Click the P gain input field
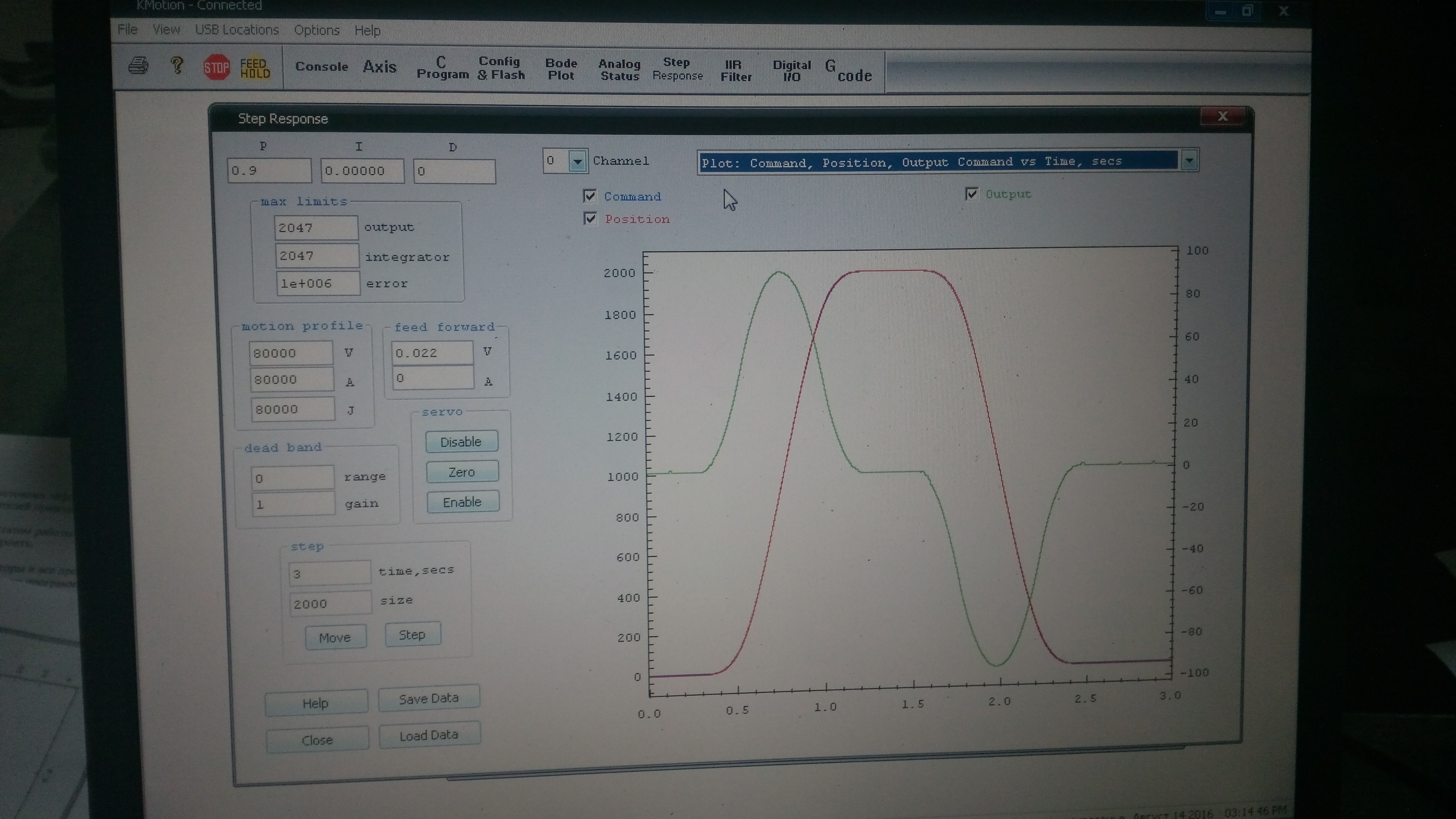This screenshot has height=819, width=1456. point(269,171)
